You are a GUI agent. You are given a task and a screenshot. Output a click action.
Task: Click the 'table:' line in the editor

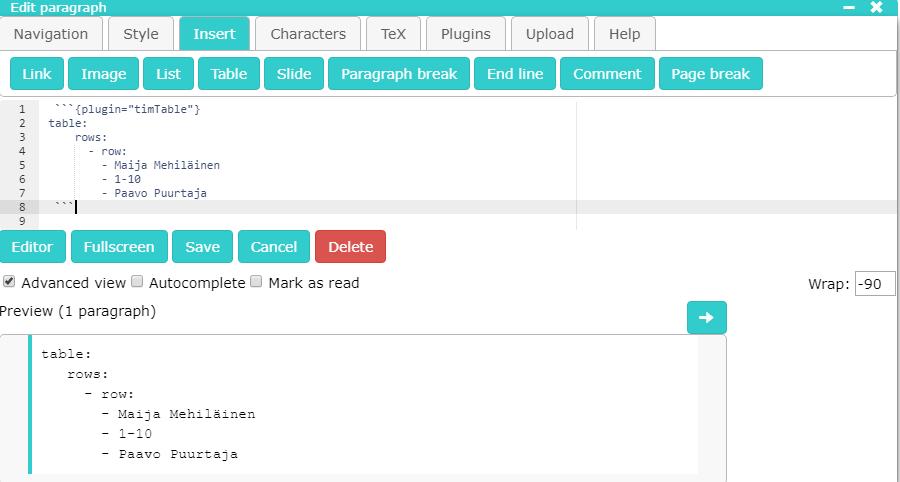pyautogui.click(x=68, y=123)
